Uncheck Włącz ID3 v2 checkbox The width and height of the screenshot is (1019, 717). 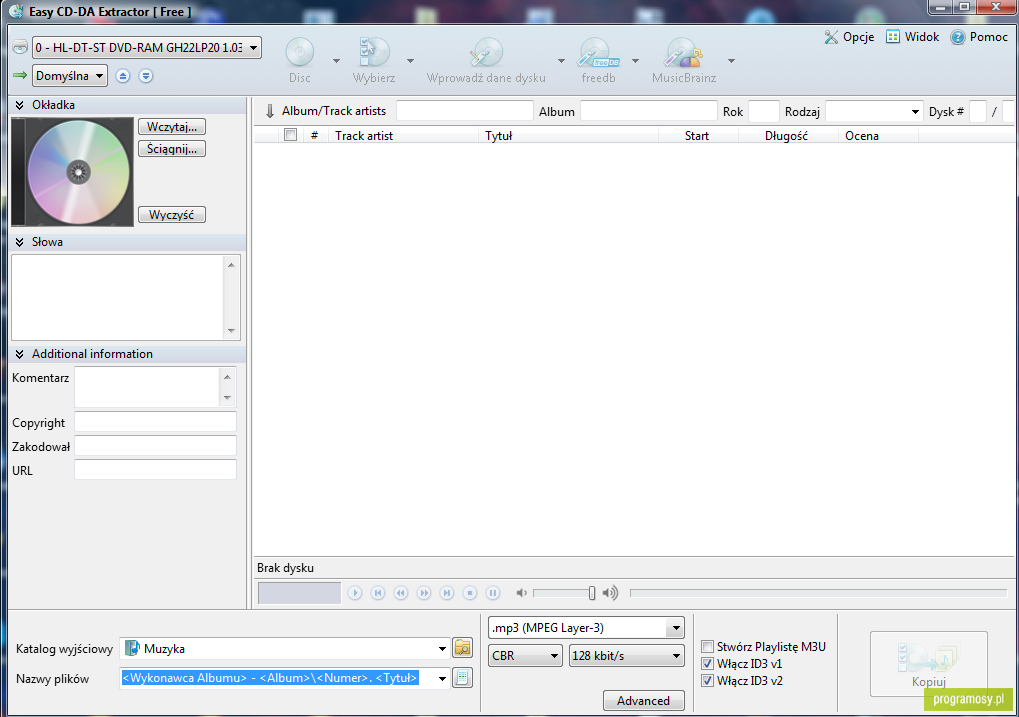click(708, 681)
